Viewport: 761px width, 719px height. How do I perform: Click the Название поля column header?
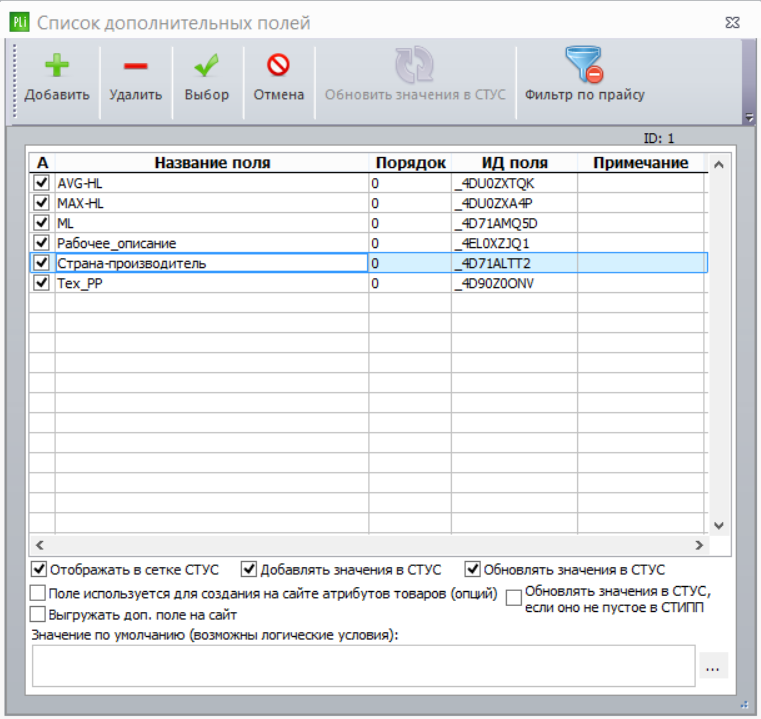[212, 163]
